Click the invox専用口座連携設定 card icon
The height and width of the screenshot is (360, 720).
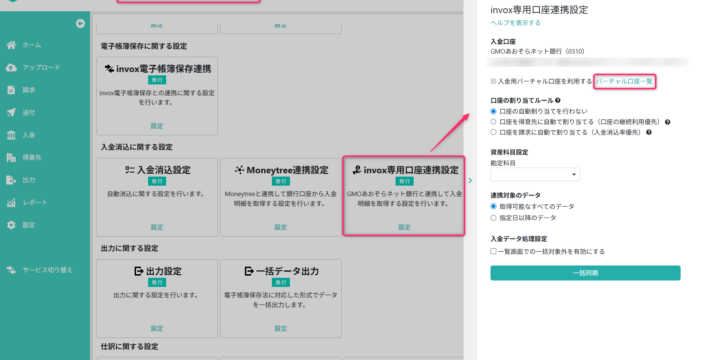click(356, 170)
